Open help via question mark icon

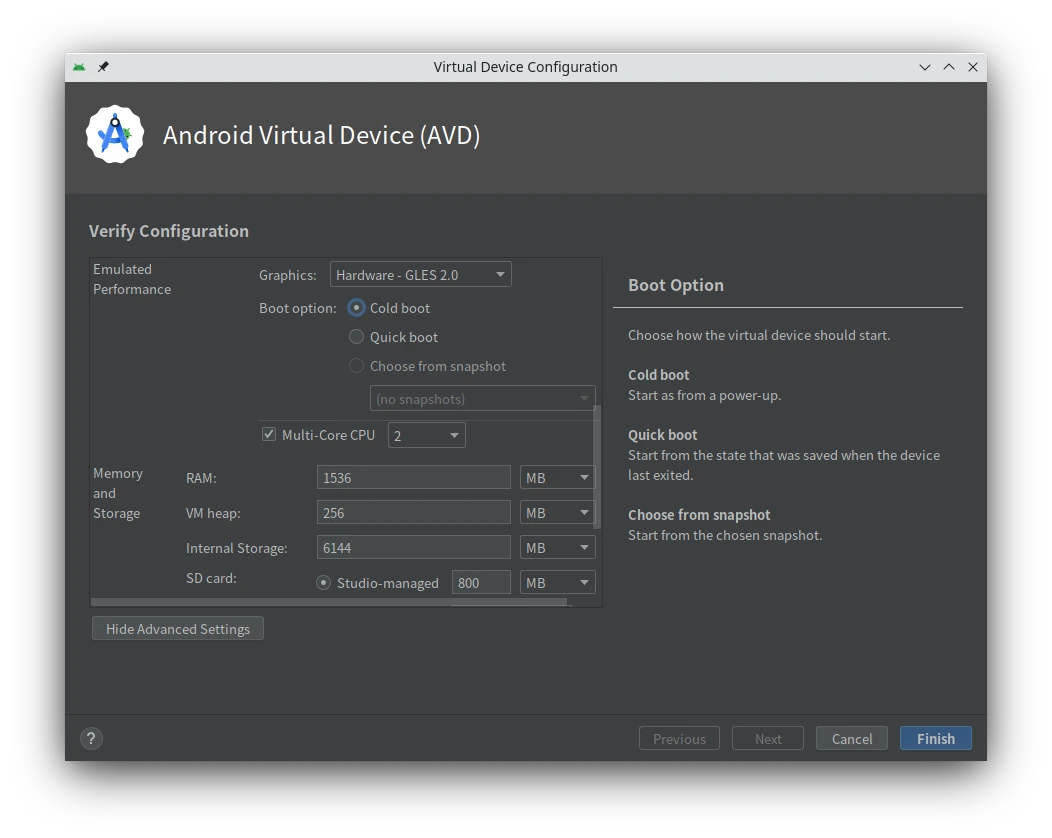coord(91,739)
